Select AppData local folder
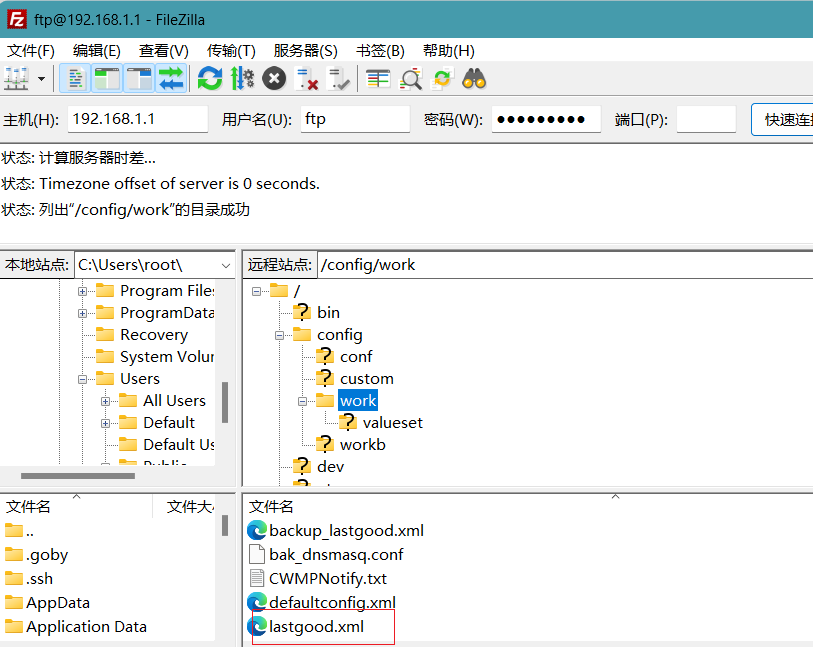The height and width of the screenshot is (647, 813). tap(58, 602)
